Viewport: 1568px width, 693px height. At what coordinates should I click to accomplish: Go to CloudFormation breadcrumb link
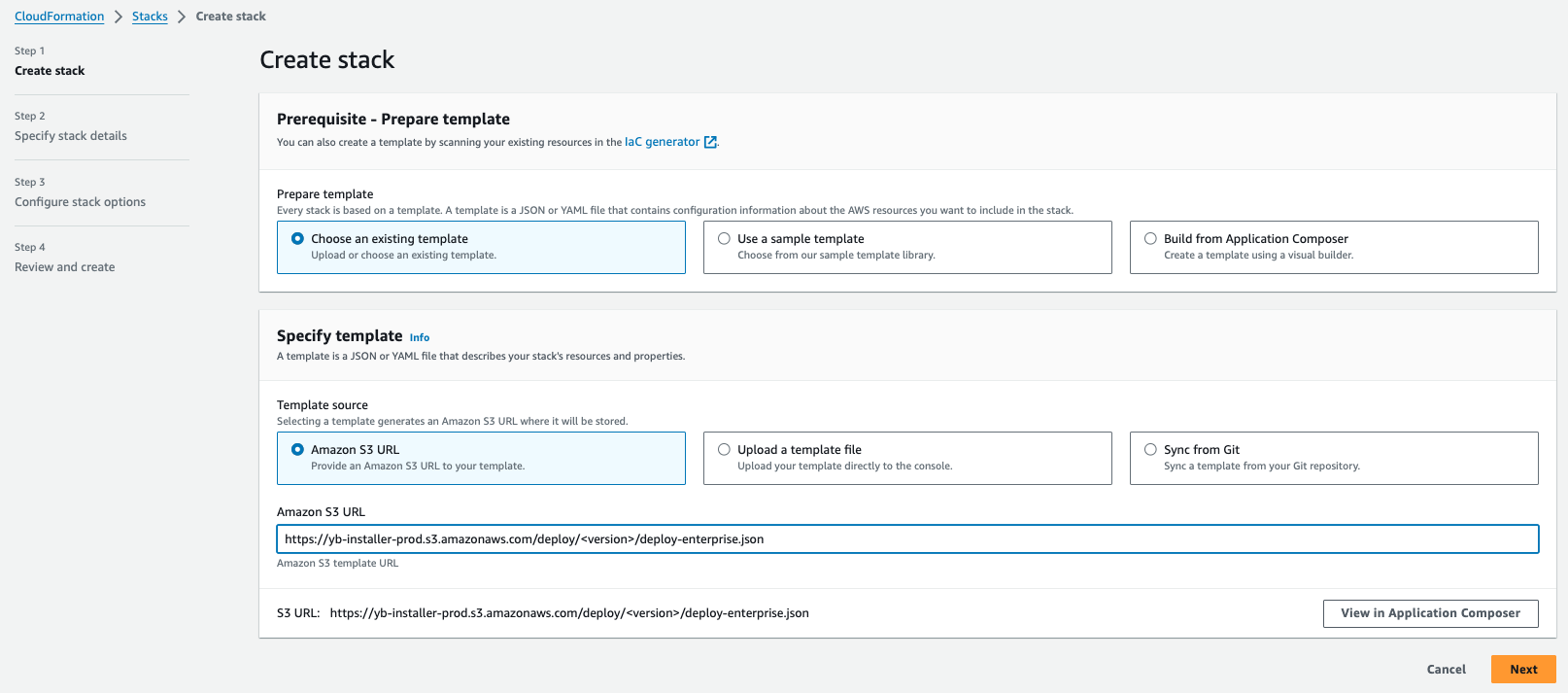[x=59, y=17]
